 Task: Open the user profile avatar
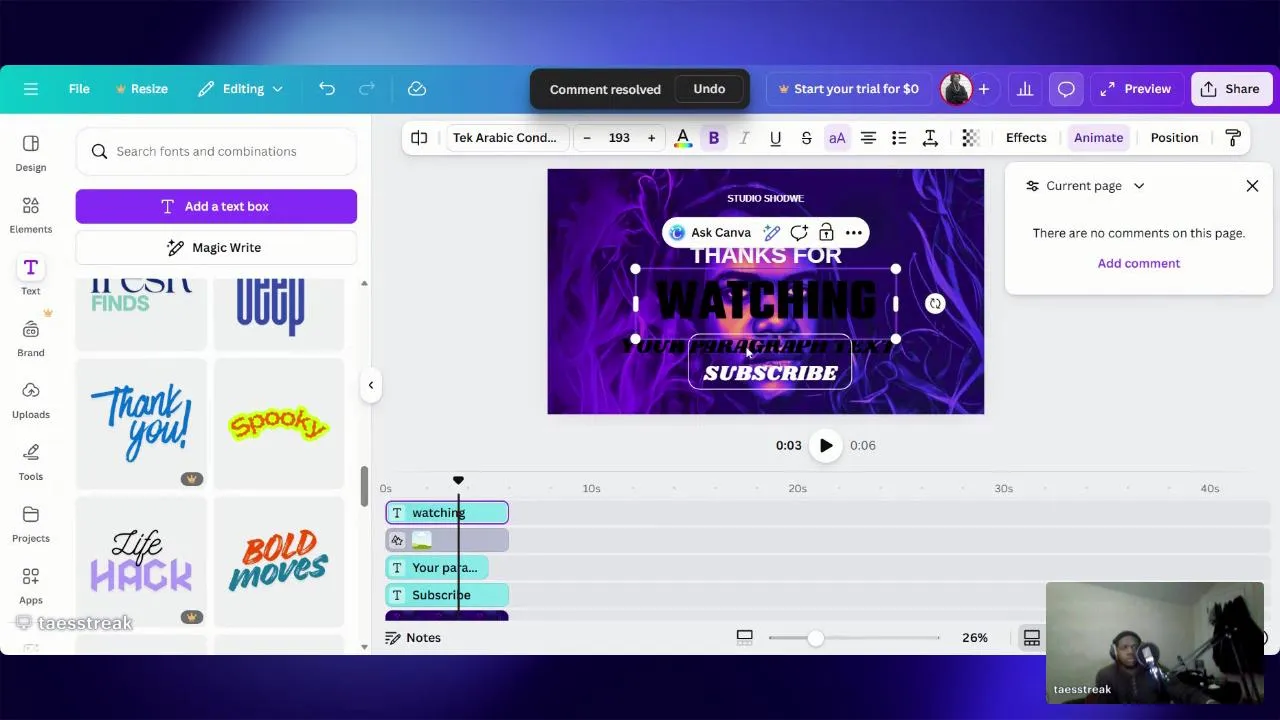[x=956, y=89]
